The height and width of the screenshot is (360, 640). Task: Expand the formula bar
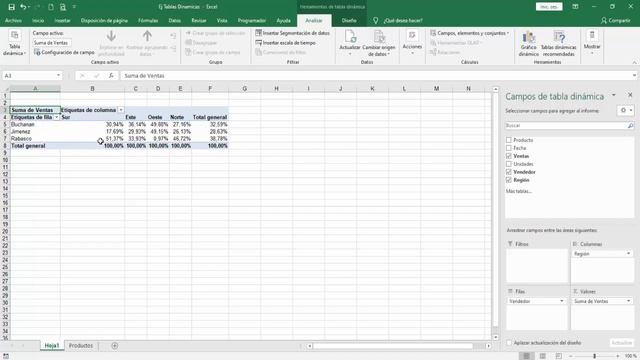point(634,76)
